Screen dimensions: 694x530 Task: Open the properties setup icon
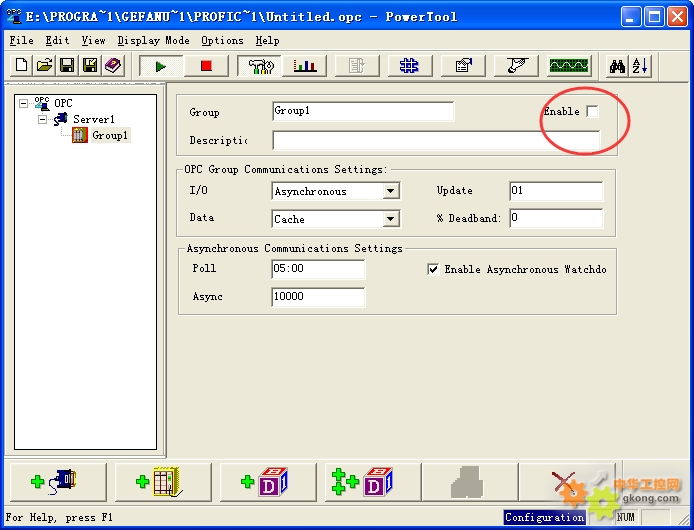coord(463,66)
